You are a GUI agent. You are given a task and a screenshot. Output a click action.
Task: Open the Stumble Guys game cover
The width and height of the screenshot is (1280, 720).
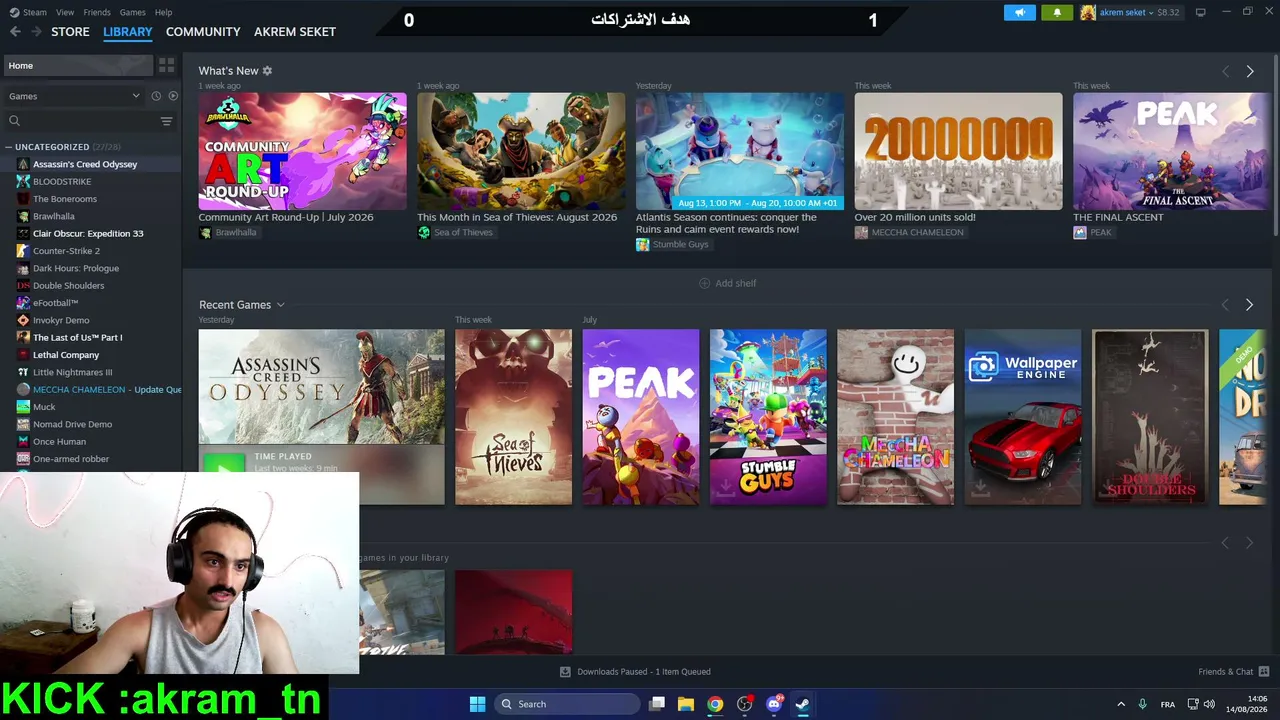[768, 417]
